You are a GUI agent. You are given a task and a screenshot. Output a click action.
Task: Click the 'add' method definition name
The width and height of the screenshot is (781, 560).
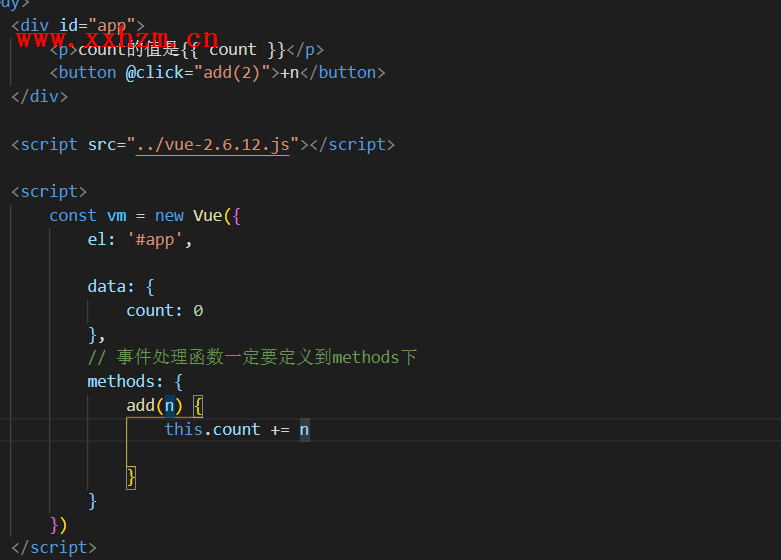click(x=140, y=405)
